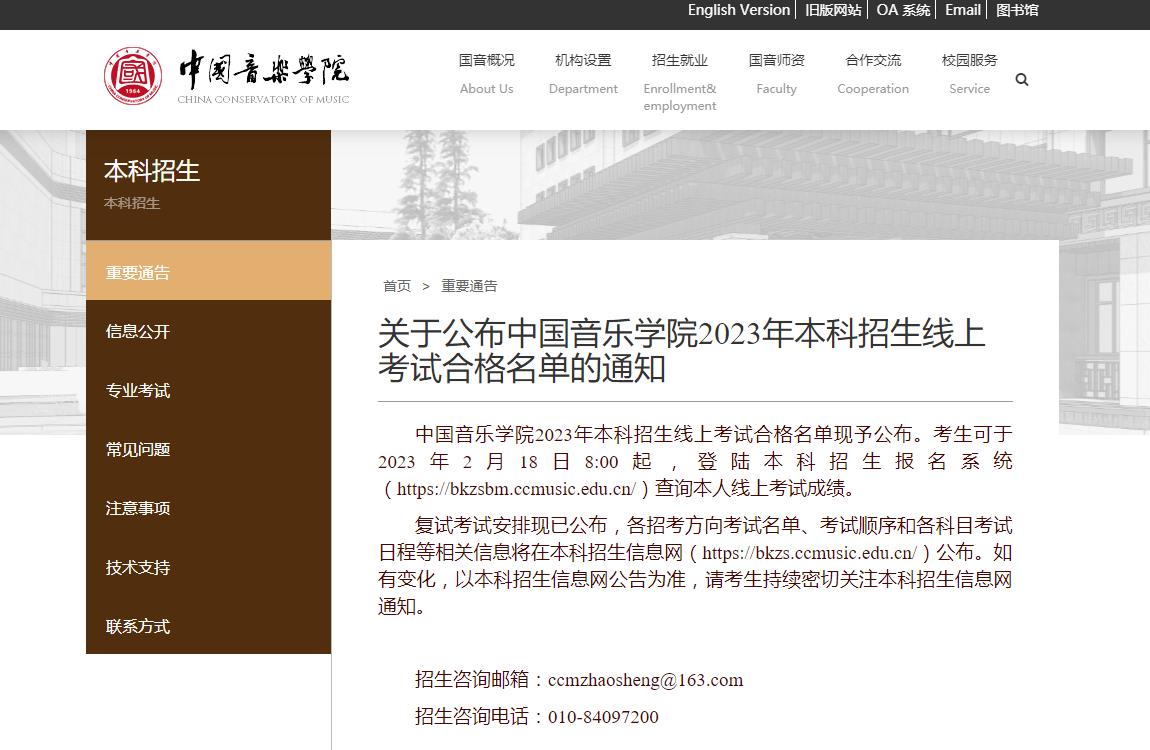1150x750 pixels.
Task: Open 校园服务 Service menu
Action: coord(970,74)
